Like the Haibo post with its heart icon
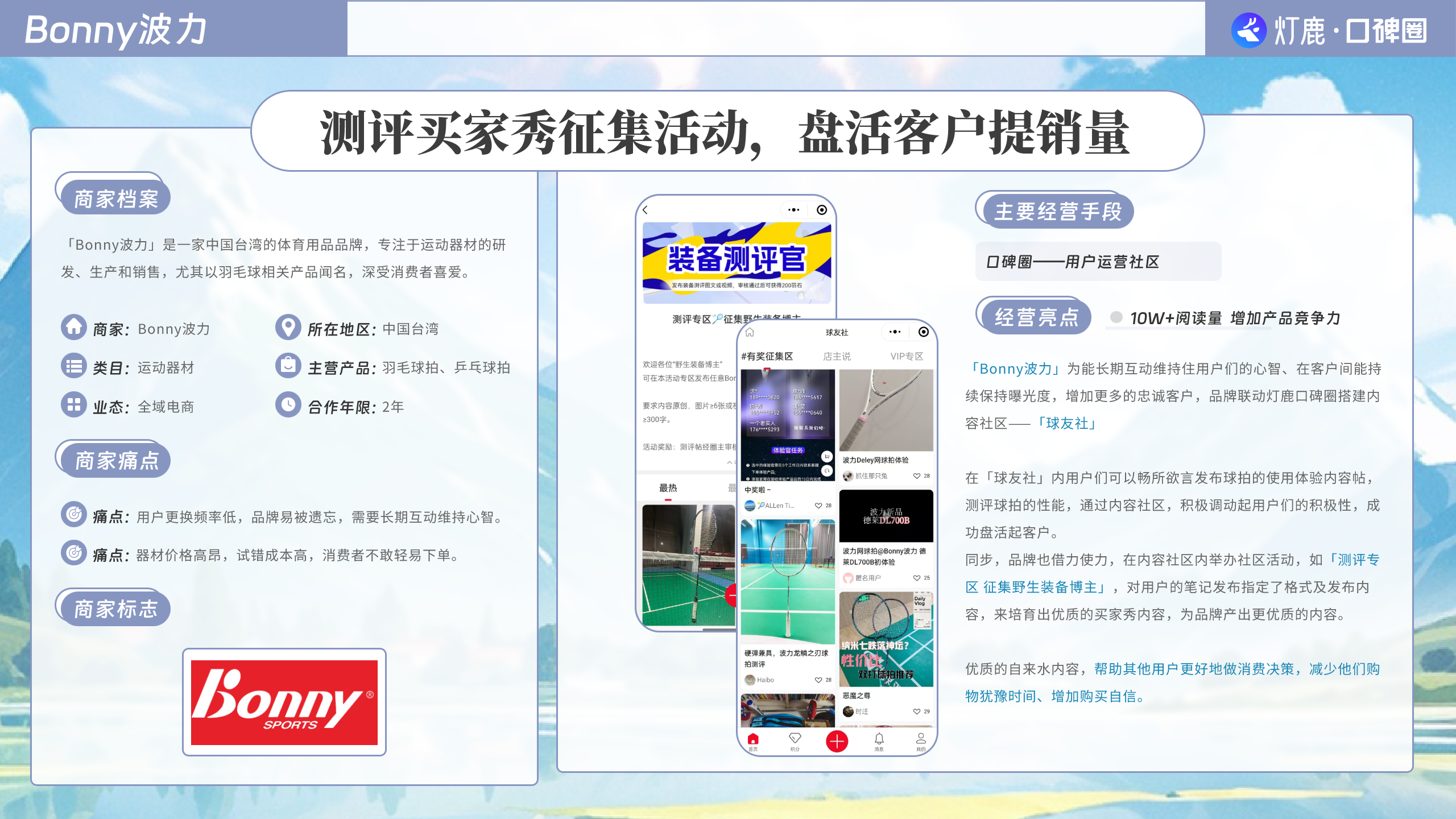Screen dimensions: 1456x819 (x=818, y=680)
